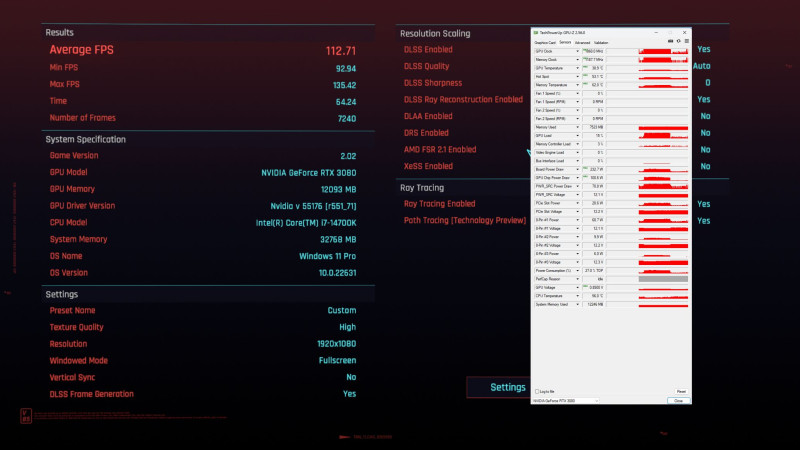The width and height of the screenshot is (800, 450).
Task: Expand the Memory Temperature sensor dropdown
Action: tap(578, 85)
